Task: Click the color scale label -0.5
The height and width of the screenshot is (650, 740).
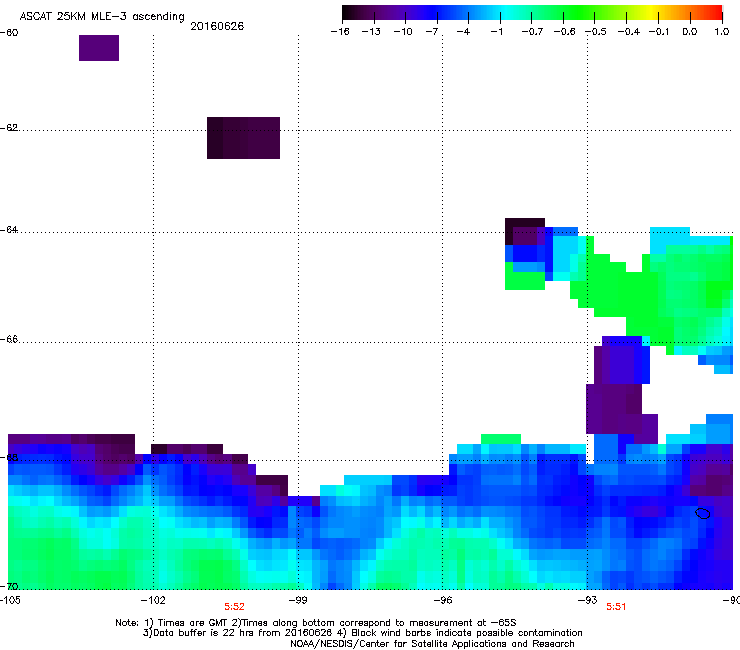Action: coord(596,32)
